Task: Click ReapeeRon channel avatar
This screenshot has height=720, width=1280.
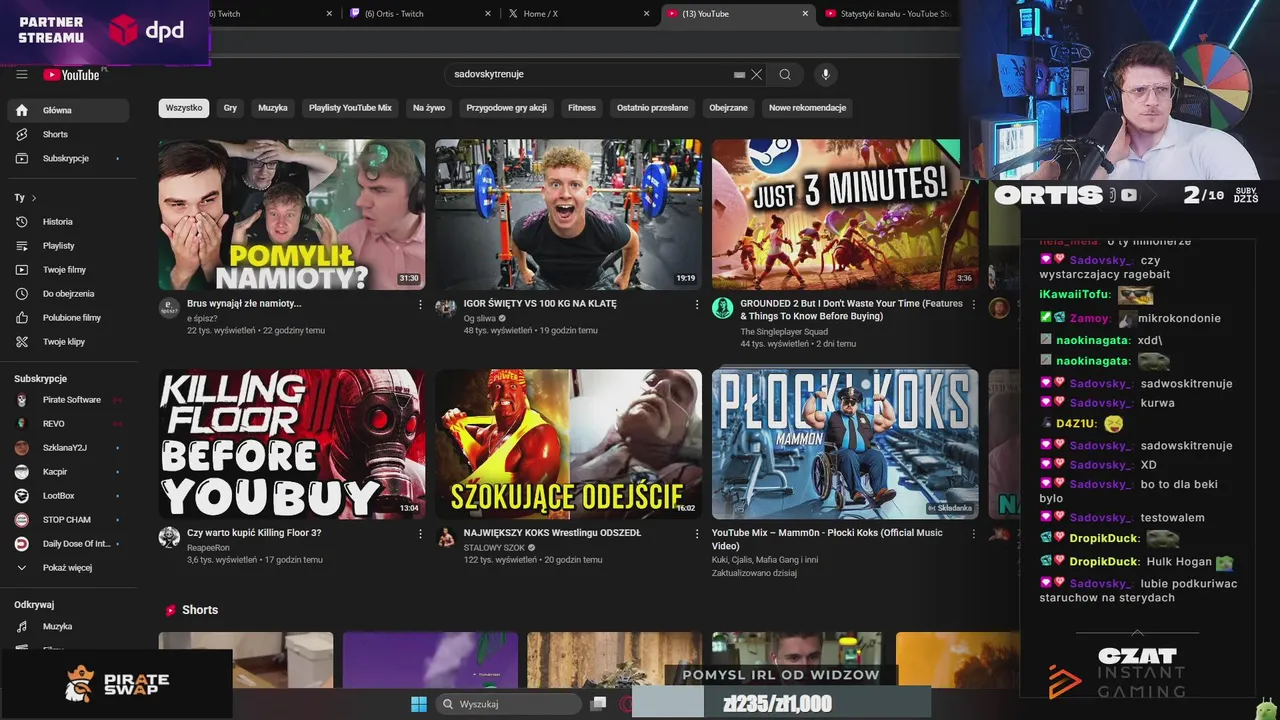Action: tap(169, 538)
